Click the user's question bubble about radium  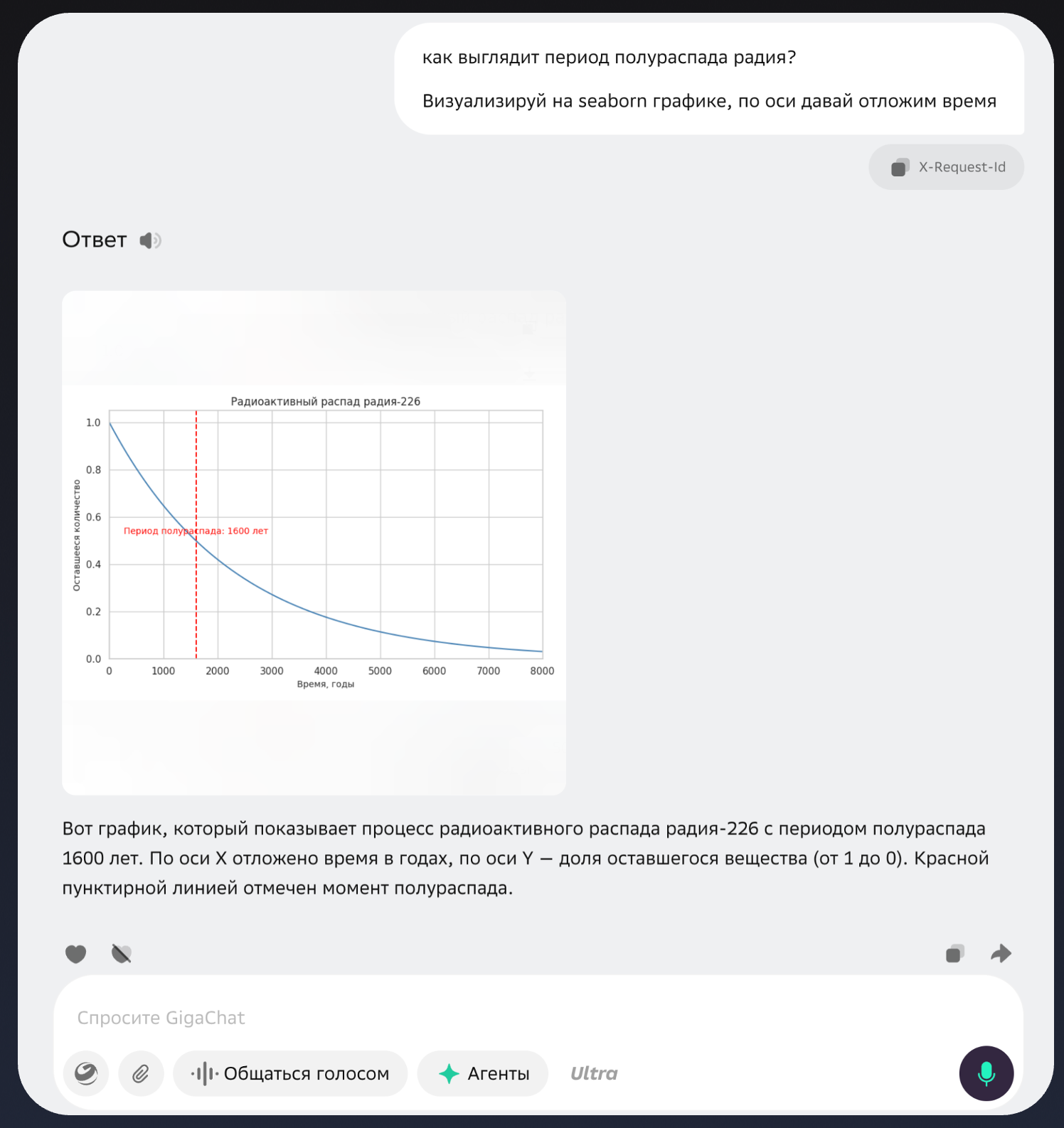coord(710,80)
